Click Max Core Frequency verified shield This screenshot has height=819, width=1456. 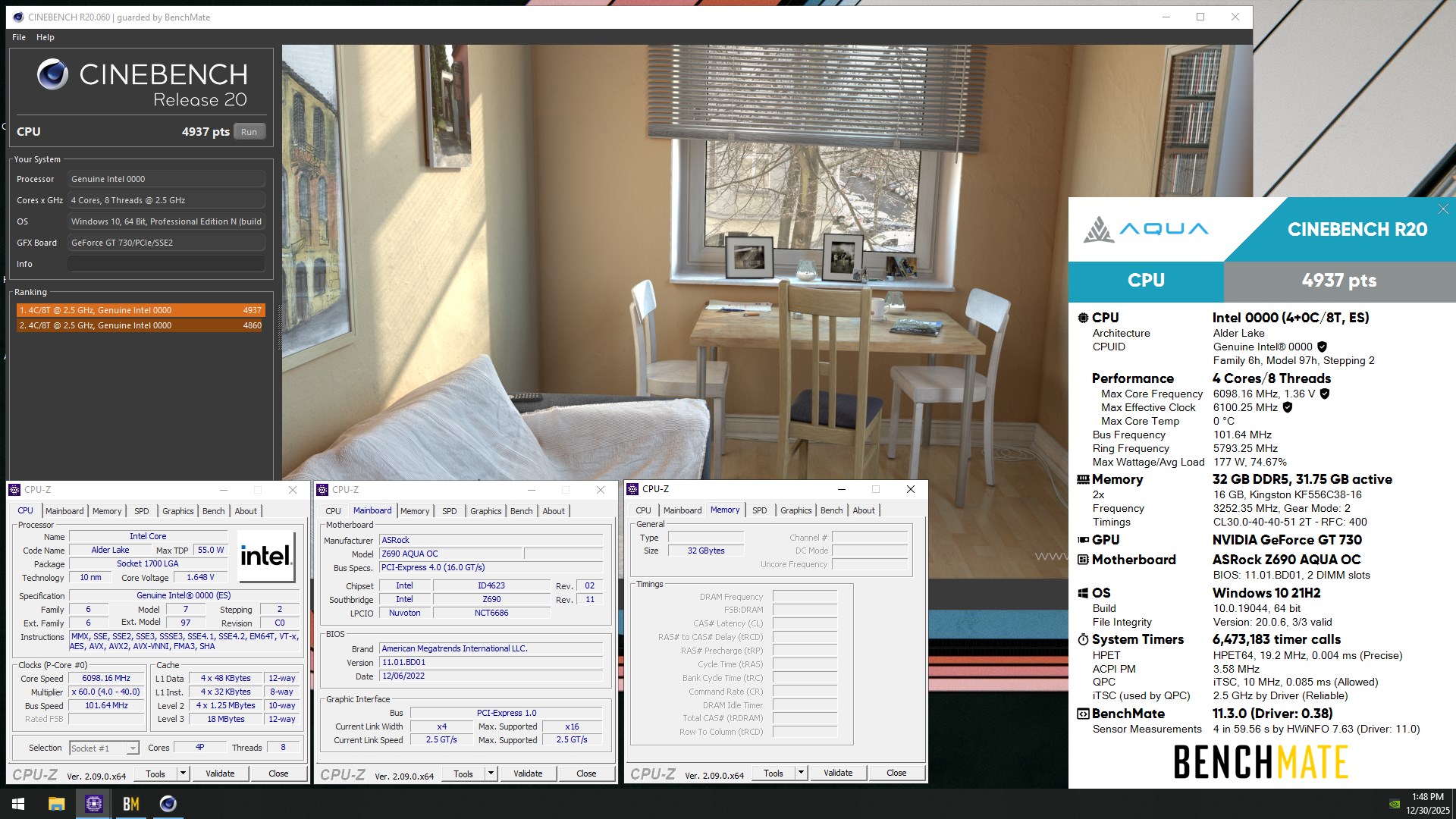(x=1325, y=394)
